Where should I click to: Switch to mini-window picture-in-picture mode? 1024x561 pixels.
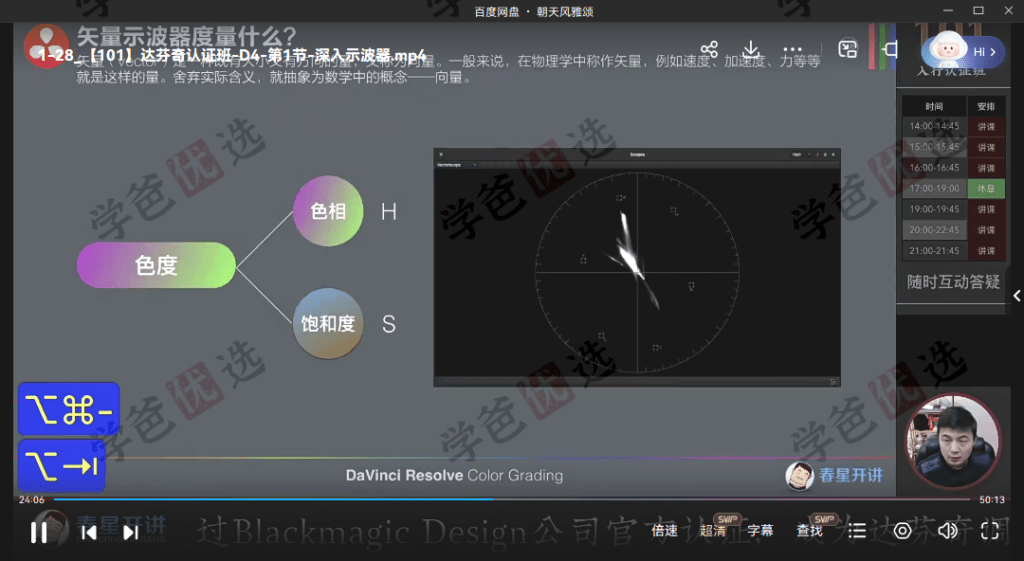(x=848, y=50)
